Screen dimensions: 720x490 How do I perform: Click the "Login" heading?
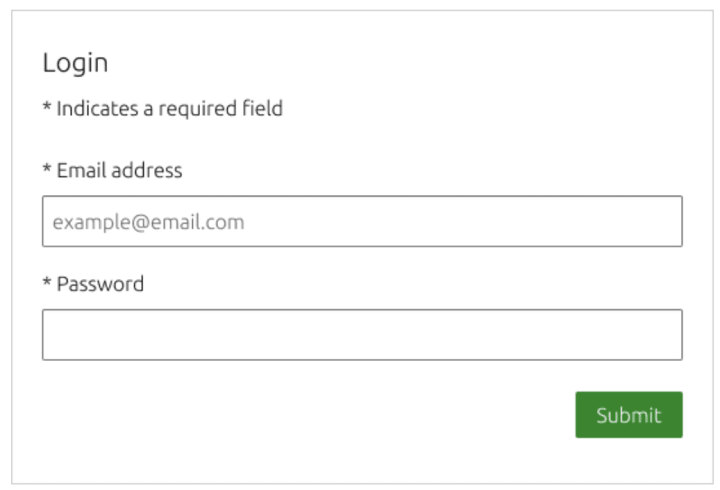click(x=75, y=63)
